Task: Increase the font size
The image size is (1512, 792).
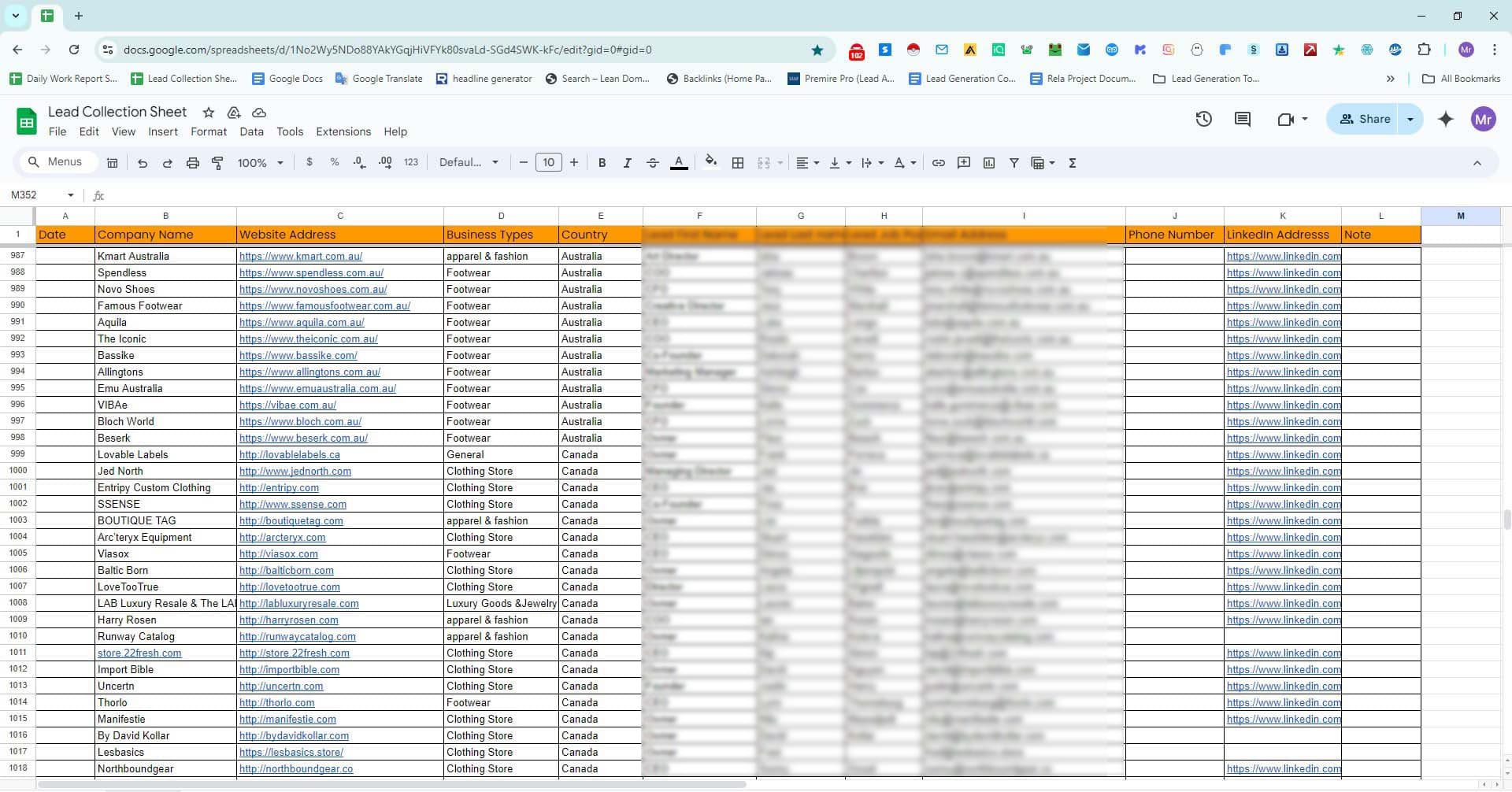Action: (574, 163)
